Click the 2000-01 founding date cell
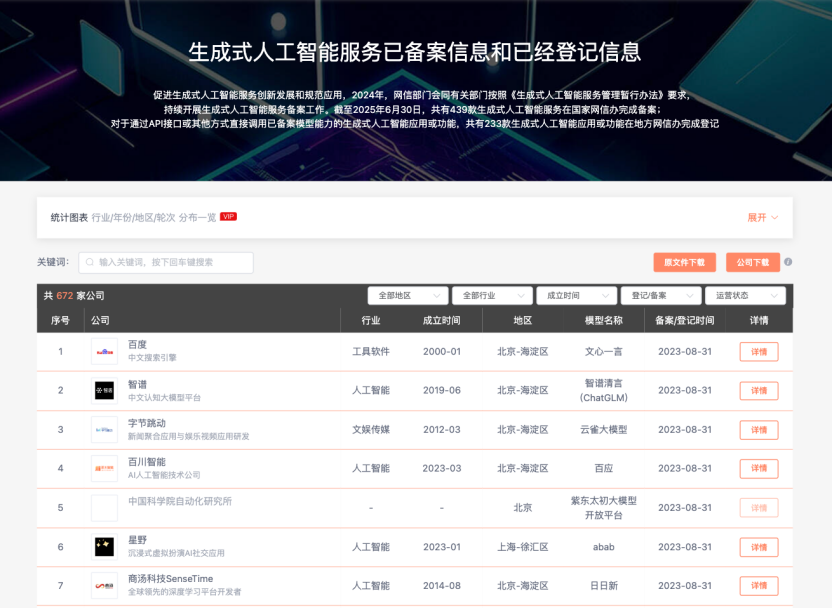 441,352
